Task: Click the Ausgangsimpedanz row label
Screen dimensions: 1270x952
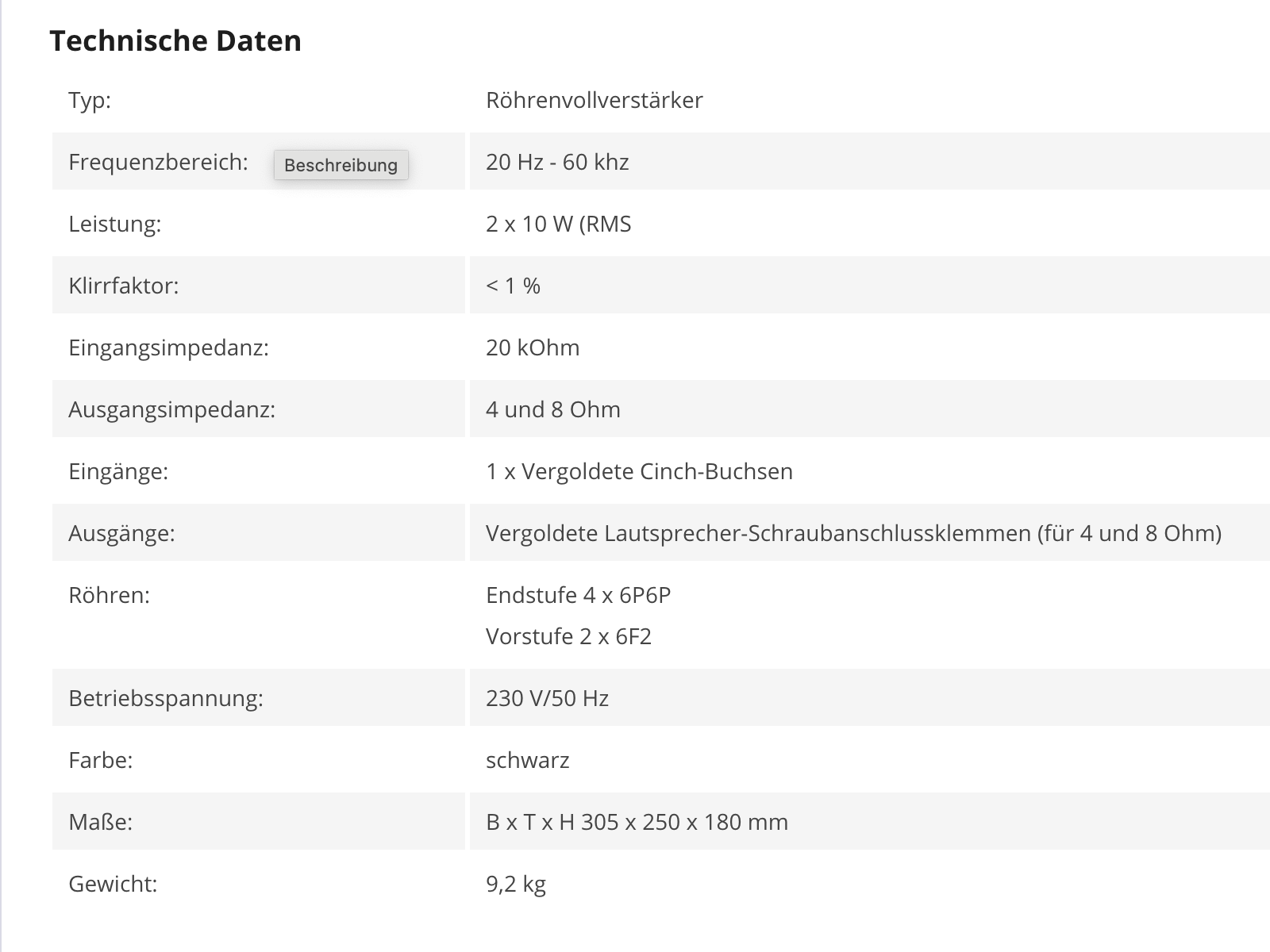Action: 172,409
